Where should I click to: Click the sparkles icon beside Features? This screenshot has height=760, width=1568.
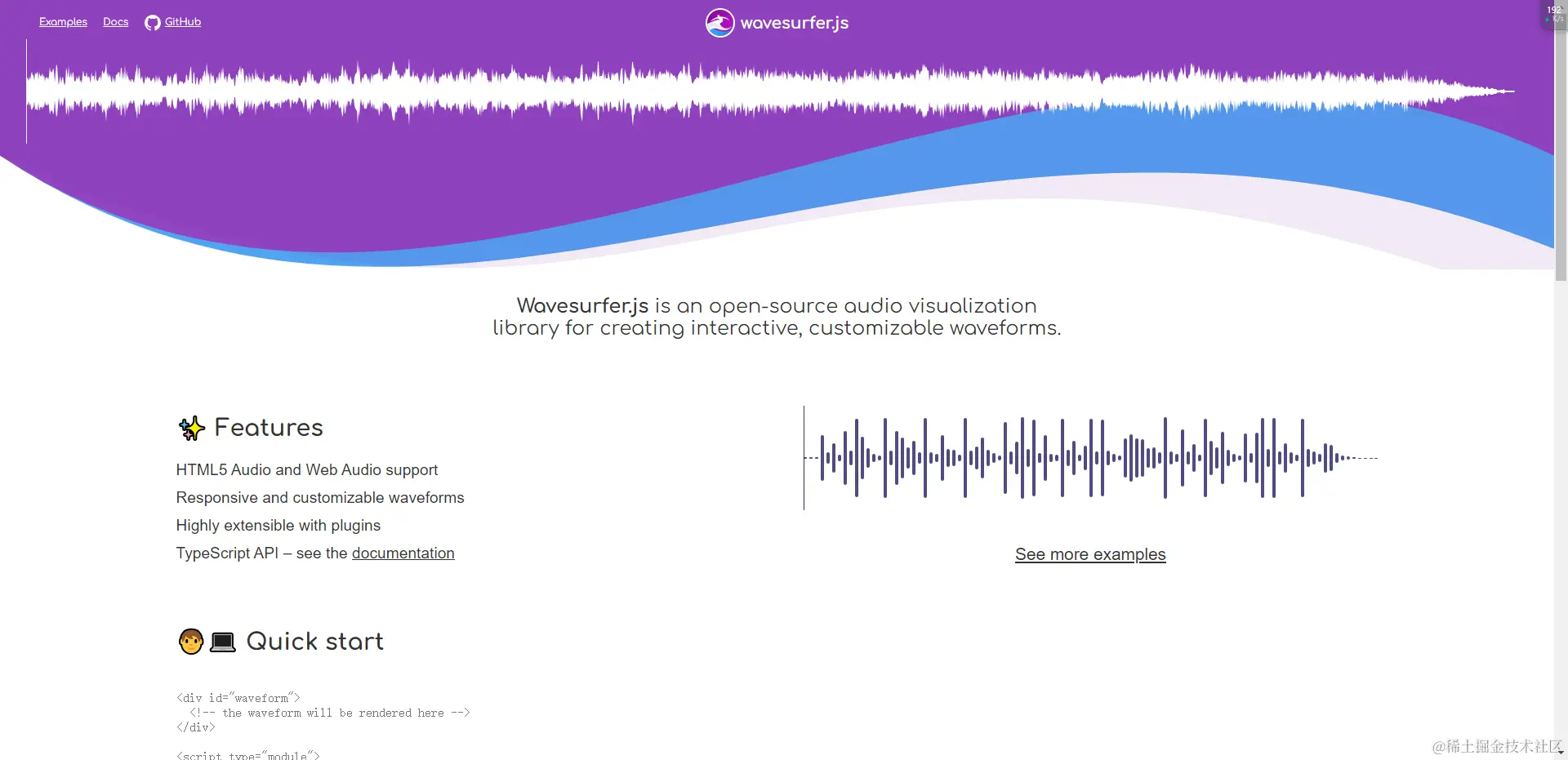point(192,428)
